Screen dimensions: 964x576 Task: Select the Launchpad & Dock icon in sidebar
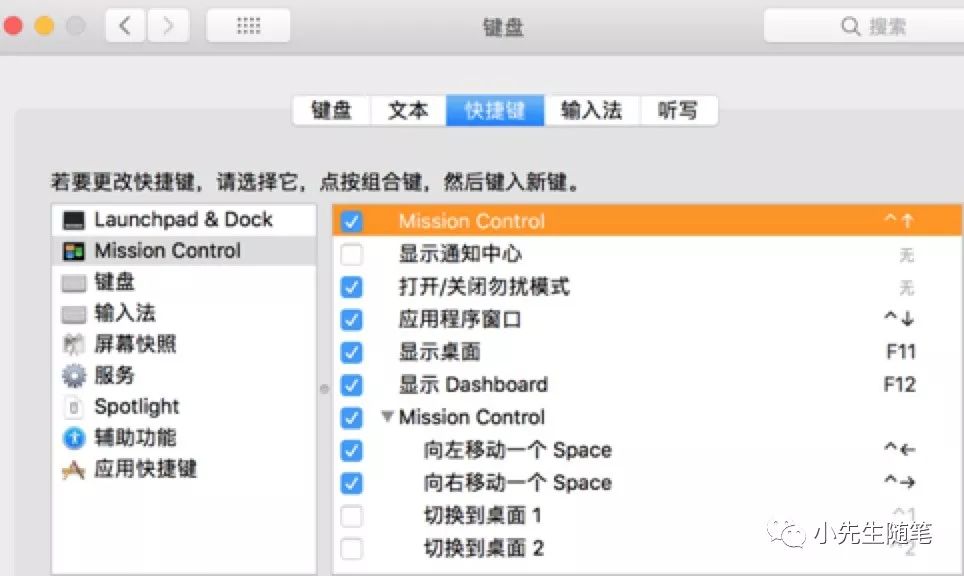point(74,220)
